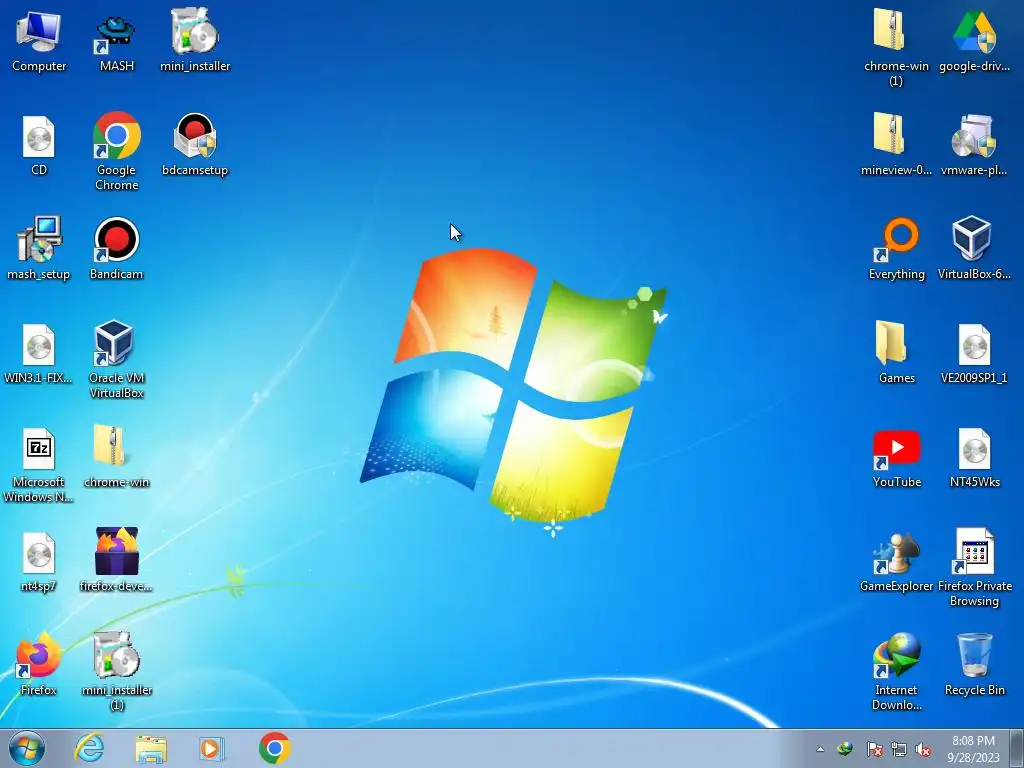Select the bdcamsetup installer icon
Screen dimensions: 1024x768
pyautogui.click(x=195, y=146)
